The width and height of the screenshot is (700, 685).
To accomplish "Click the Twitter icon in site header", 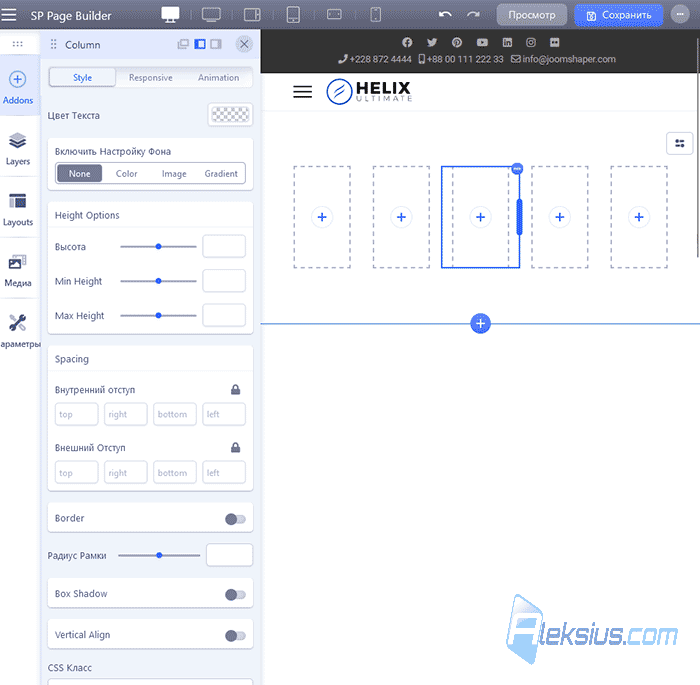I will [432, 42].
